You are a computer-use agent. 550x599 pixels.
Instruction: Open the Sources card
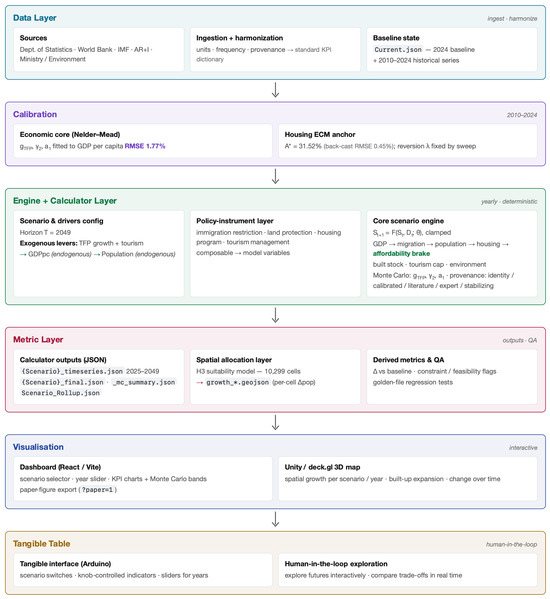pyautogui.click(x=99, y=49)
